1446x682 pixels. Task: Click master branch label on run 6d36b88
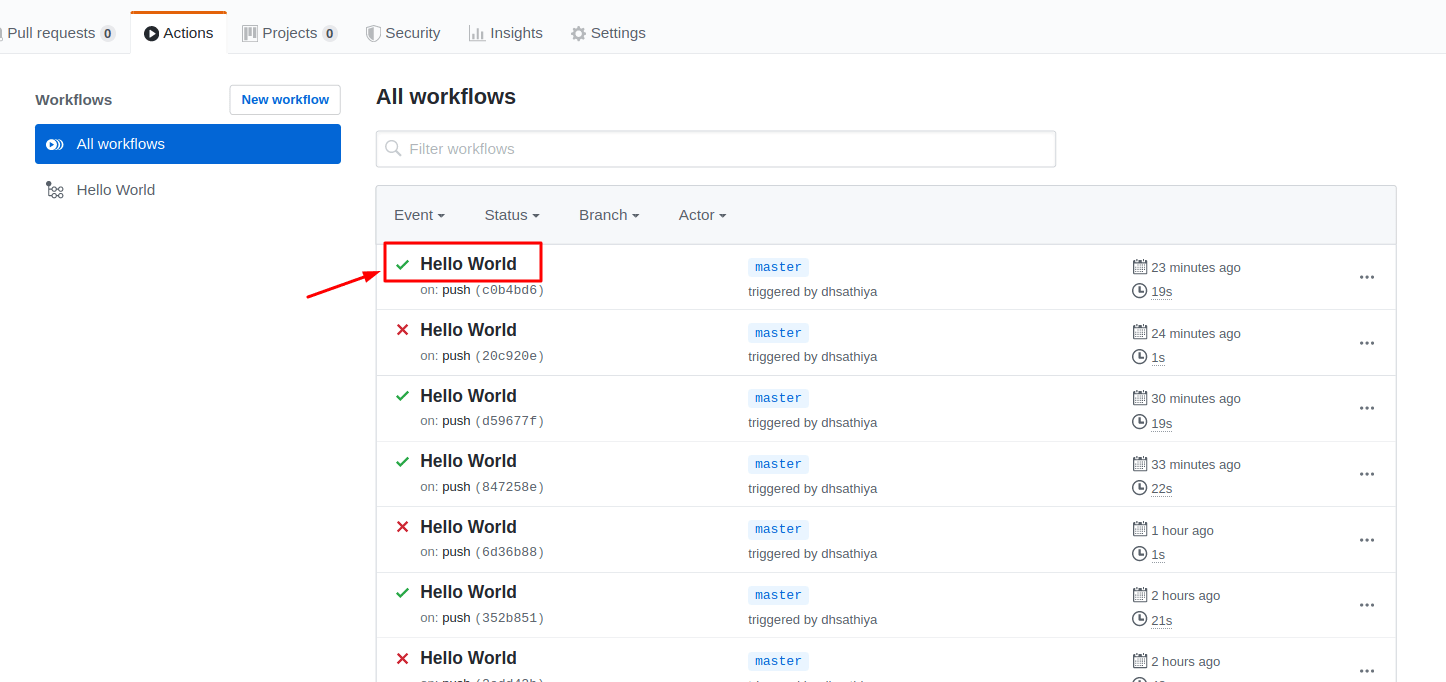tap(778, 529)
